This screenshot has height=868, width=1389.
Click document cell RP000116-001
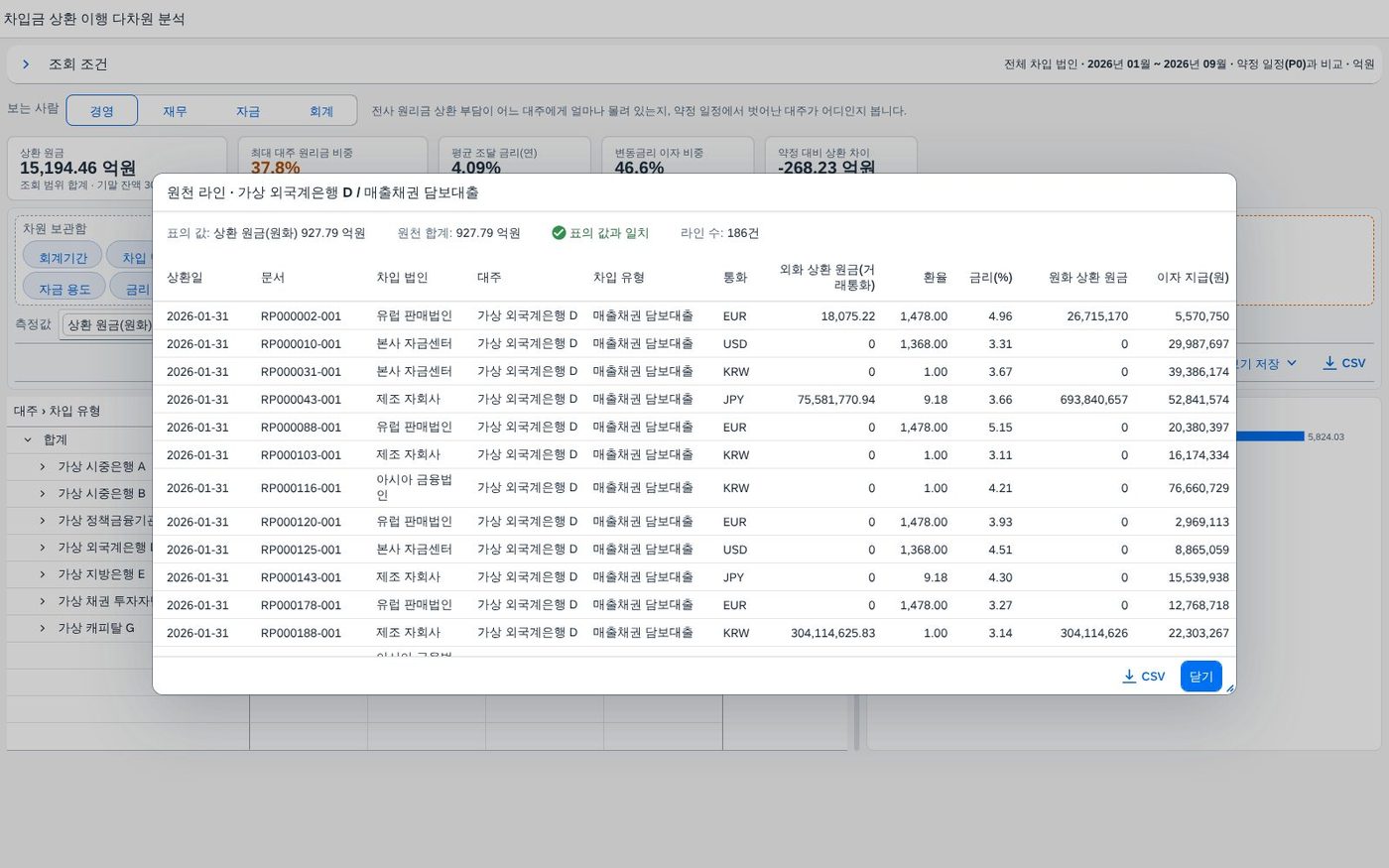(301, 488)
